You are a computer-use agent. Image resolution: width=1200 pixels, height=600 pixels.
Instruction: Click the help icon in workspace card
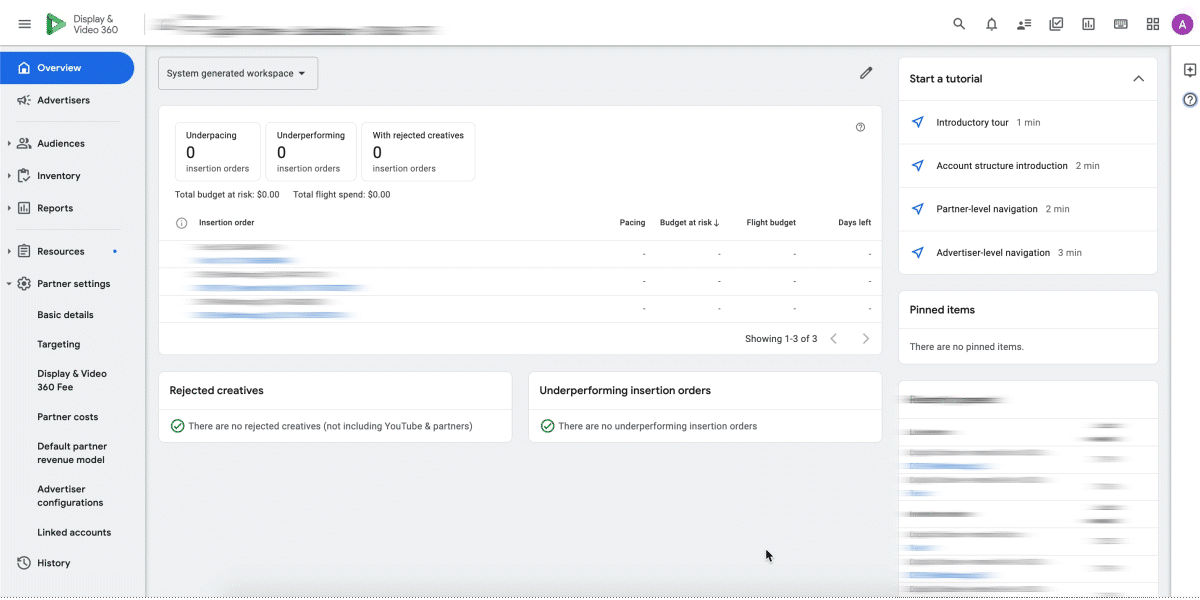(x=860, y=127)
